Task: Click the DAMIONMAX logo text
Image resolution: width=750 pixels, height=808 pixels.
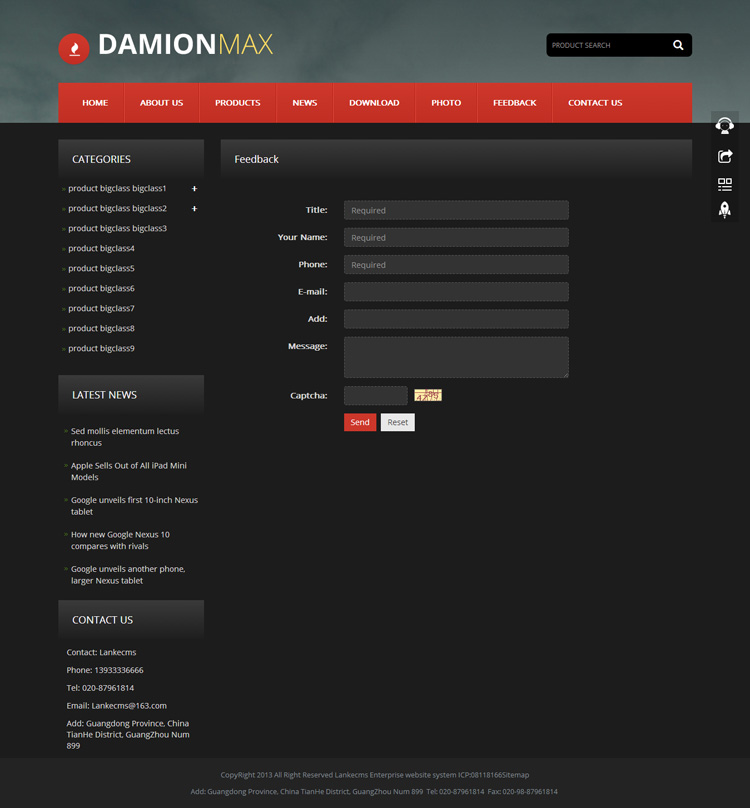Action: point(186,45)
